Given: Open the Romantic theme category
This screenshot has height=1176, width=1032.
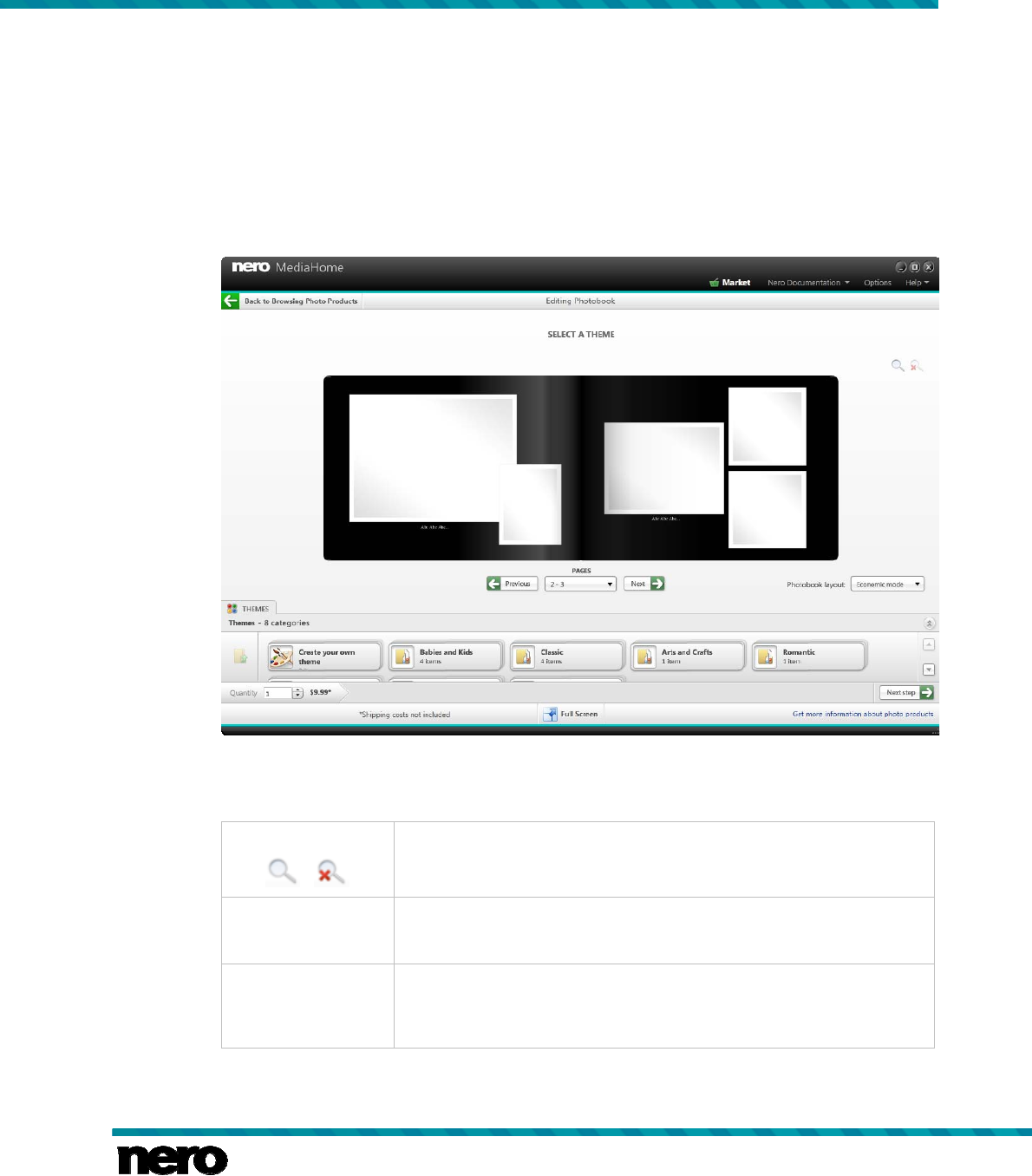Looking at the screenshot, I should [x=809, y=657].
